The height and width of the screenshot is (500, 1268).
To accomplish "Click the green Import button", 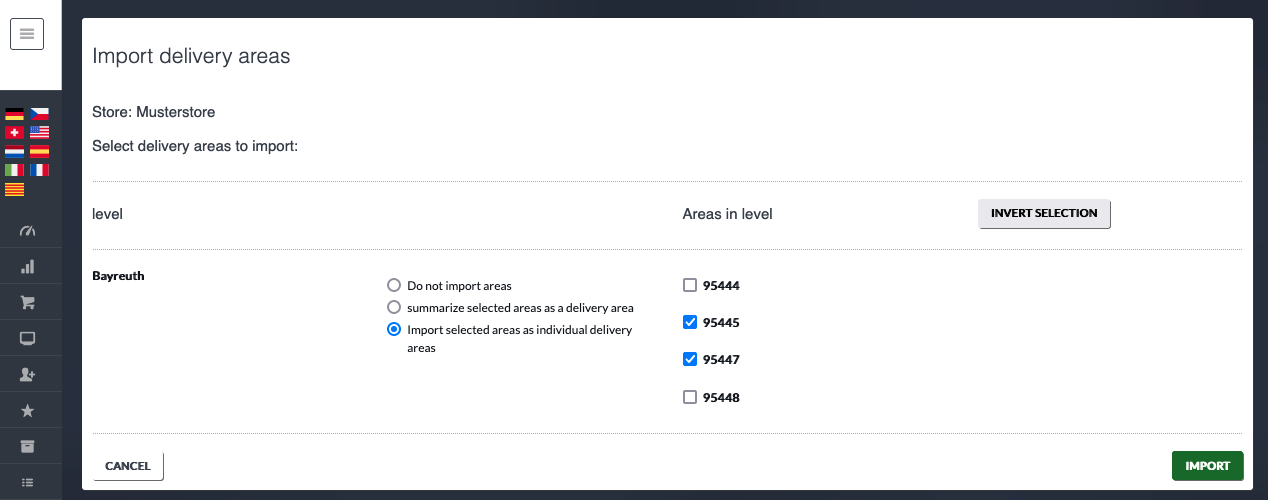I will (x=1207, y=466).
